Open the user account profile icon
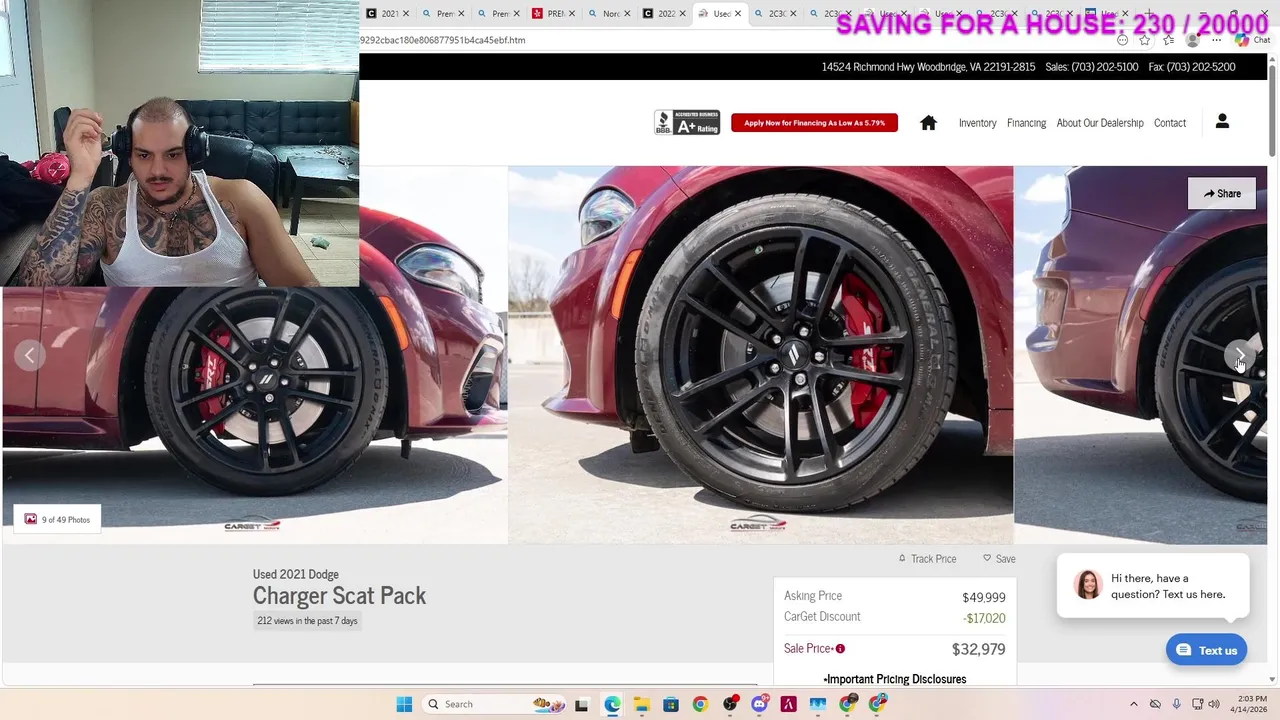 click(x=1222, y=121)
